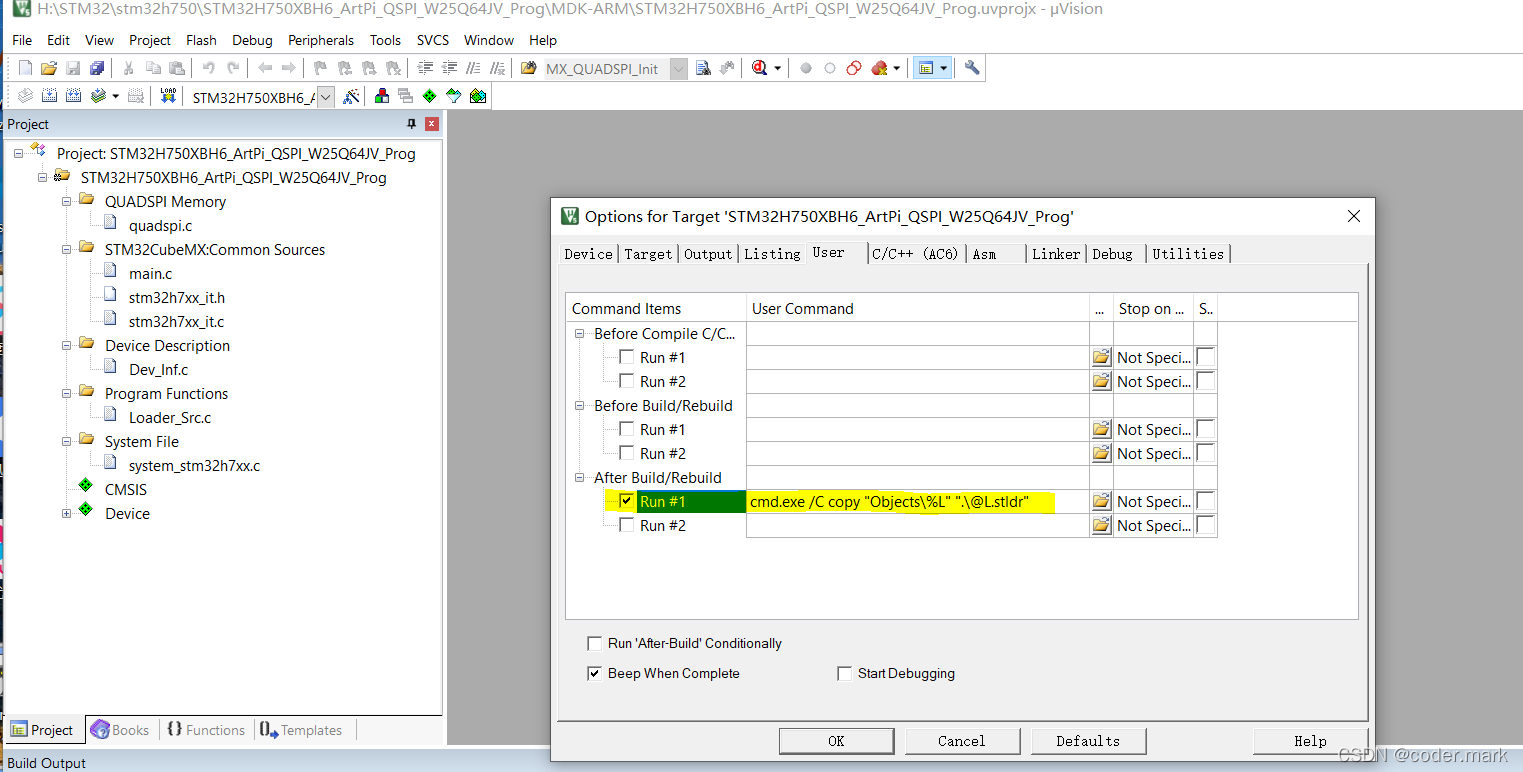Image resolution: width=1523 pixels, height=772 pixels.
Task: Collapse Before Compile C/C++ group
Action: tap(579, 333)
